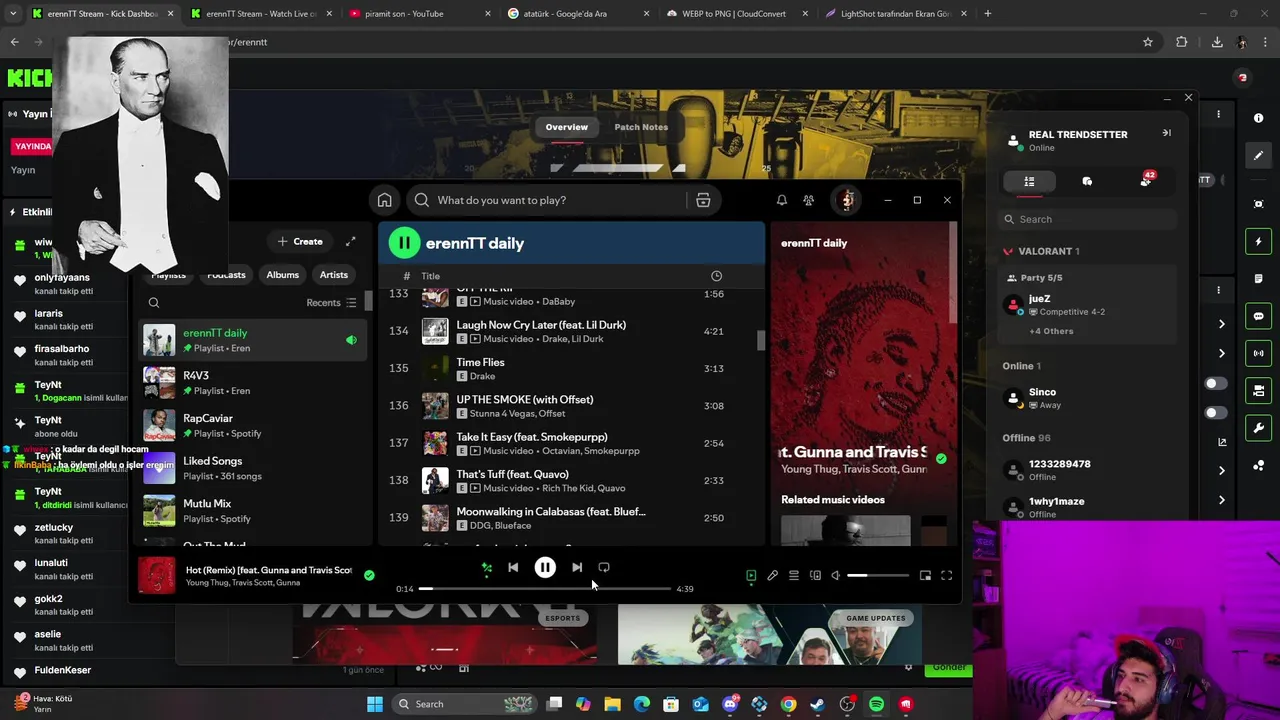Collapse the Valorant social panel arrow
The image size is (1280, 720).
coord(1166,133)
